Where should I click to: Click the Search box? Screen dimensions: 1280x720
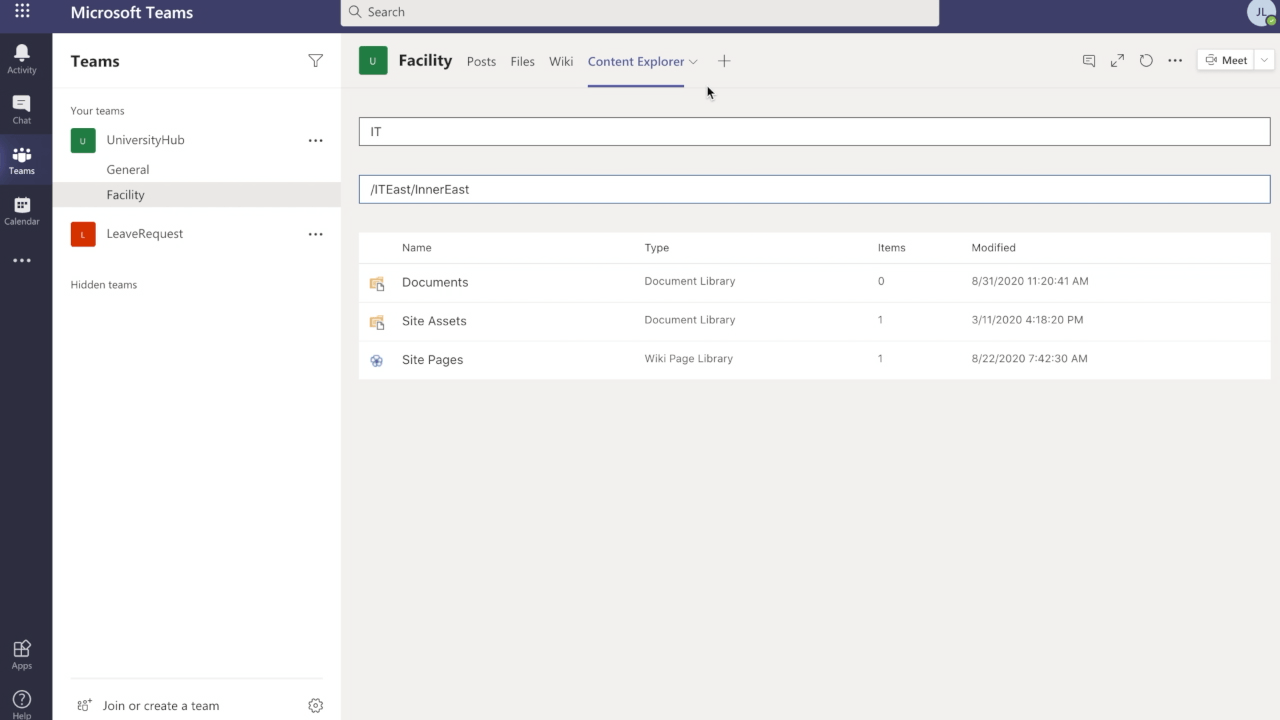pyautogui.click(x=640, y=12)
